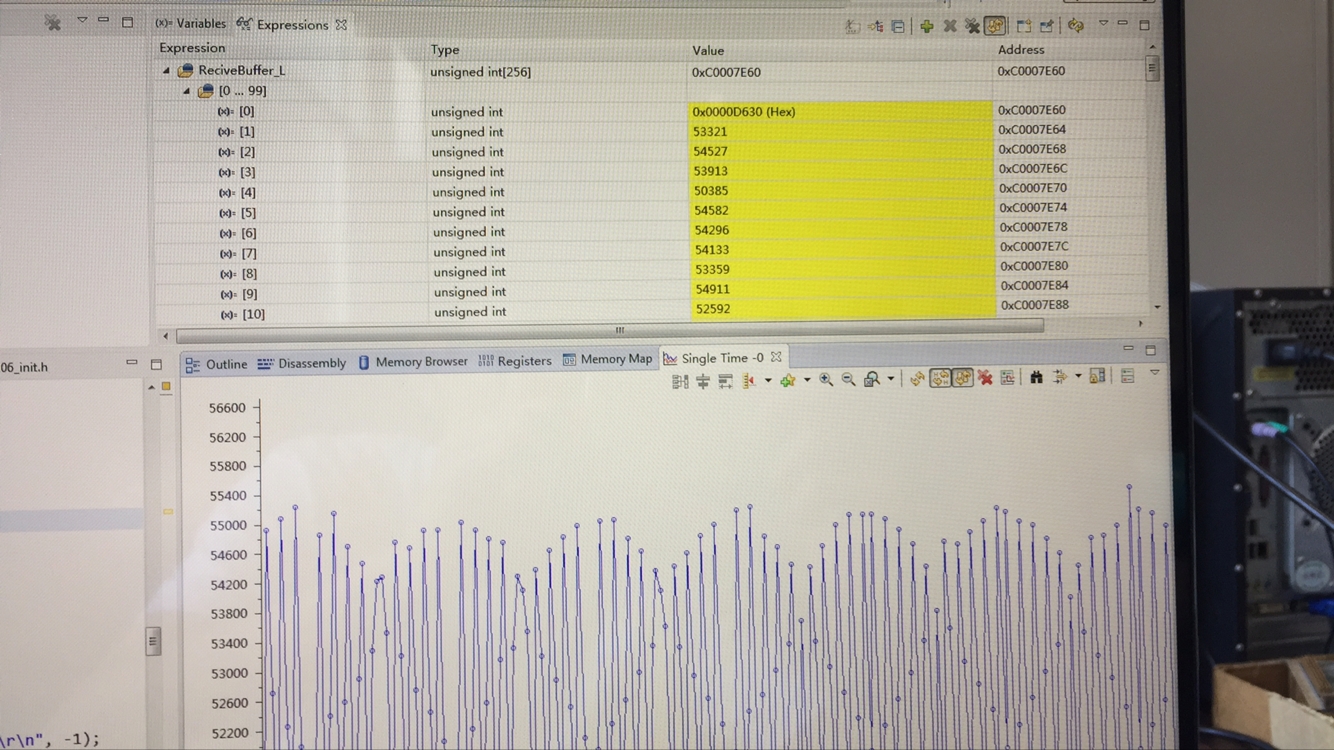1334x750 pixels.
Task: Click the value 50385 cell
Action: [x=840, y=191]
